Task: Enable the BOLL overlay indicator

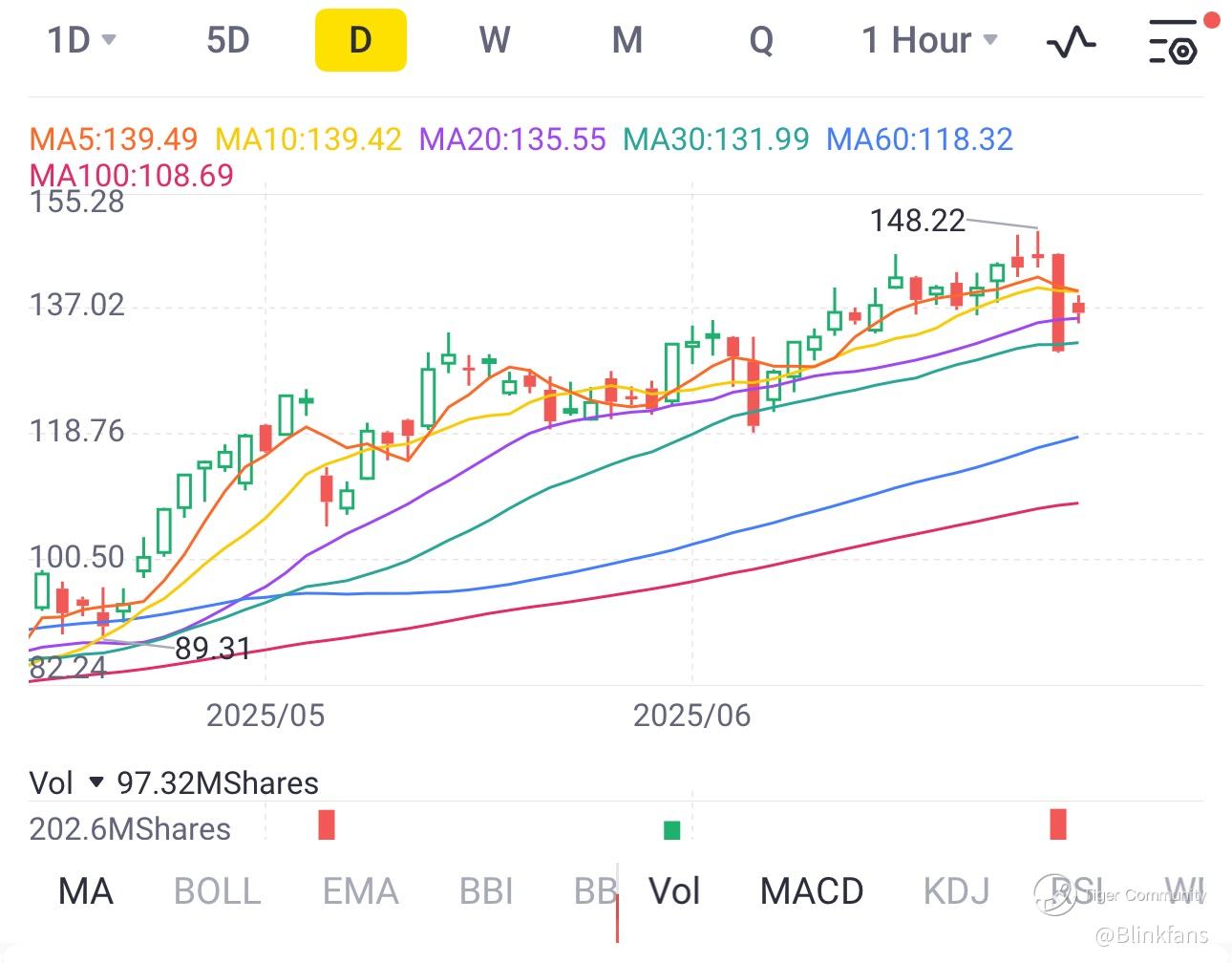Action: (218, 891)
